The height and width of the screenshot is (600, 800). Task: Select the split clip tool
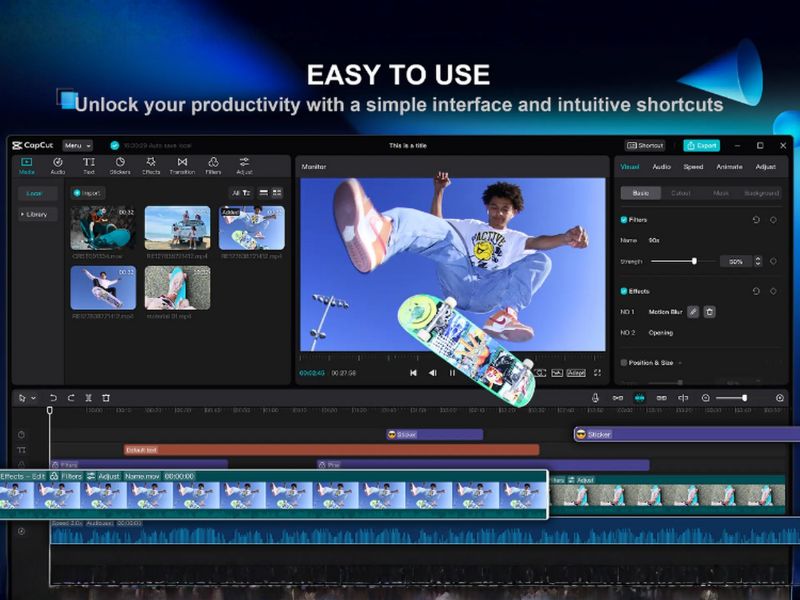[88, 398]
